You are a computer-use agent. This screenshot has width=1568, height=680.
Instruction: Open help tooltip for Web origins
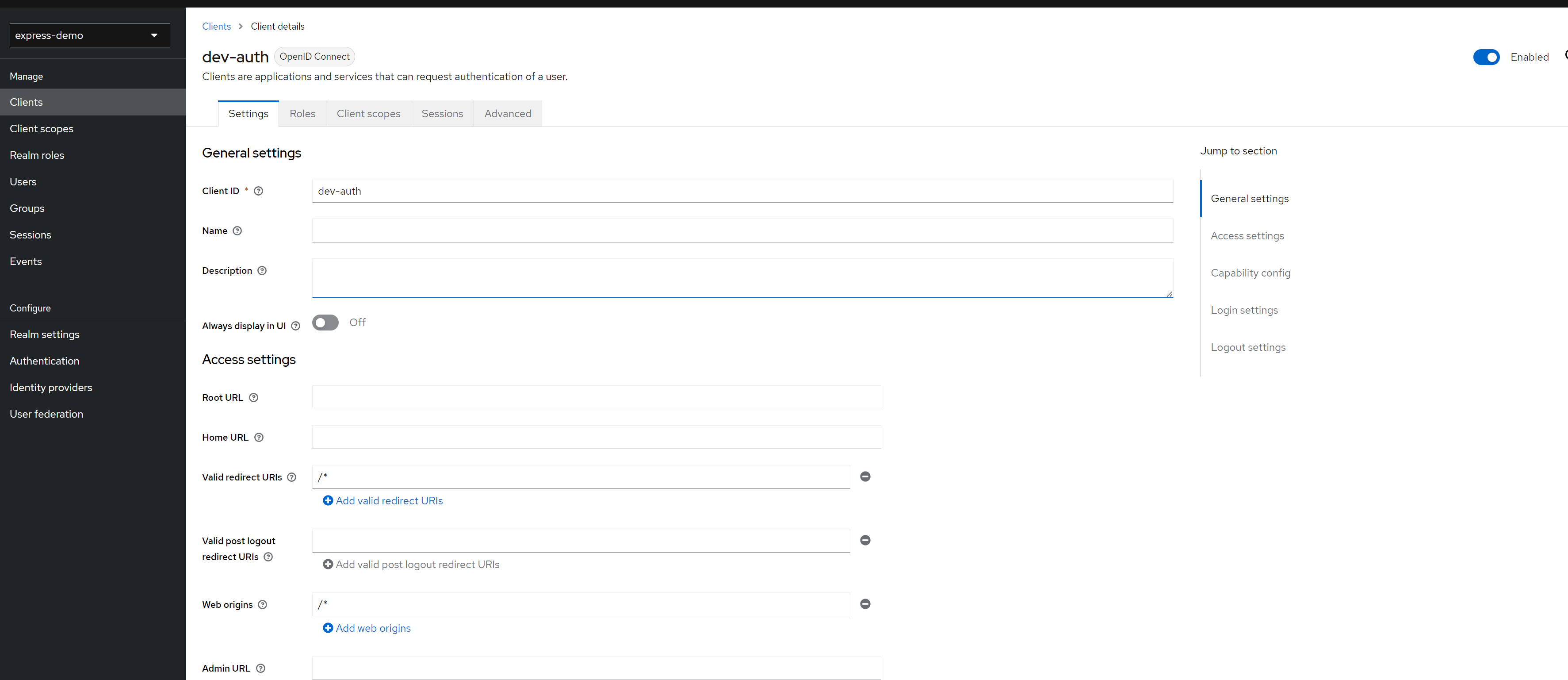coord(262,604)
